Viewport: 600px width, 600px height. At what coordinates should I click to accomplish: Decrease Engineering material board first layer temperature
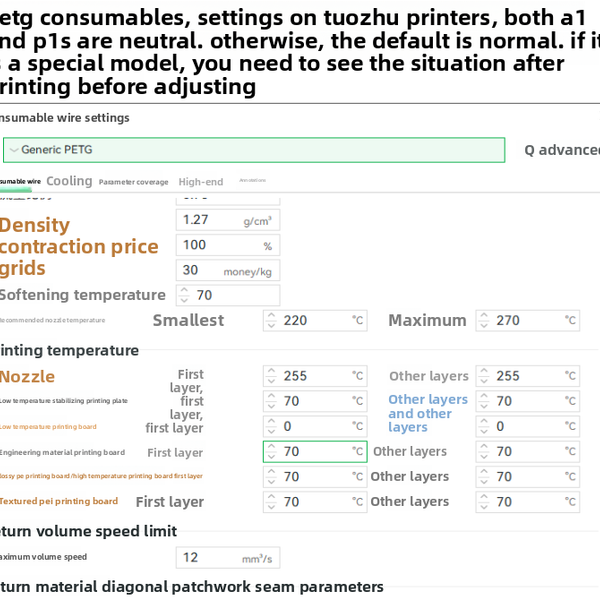point(271,456)
